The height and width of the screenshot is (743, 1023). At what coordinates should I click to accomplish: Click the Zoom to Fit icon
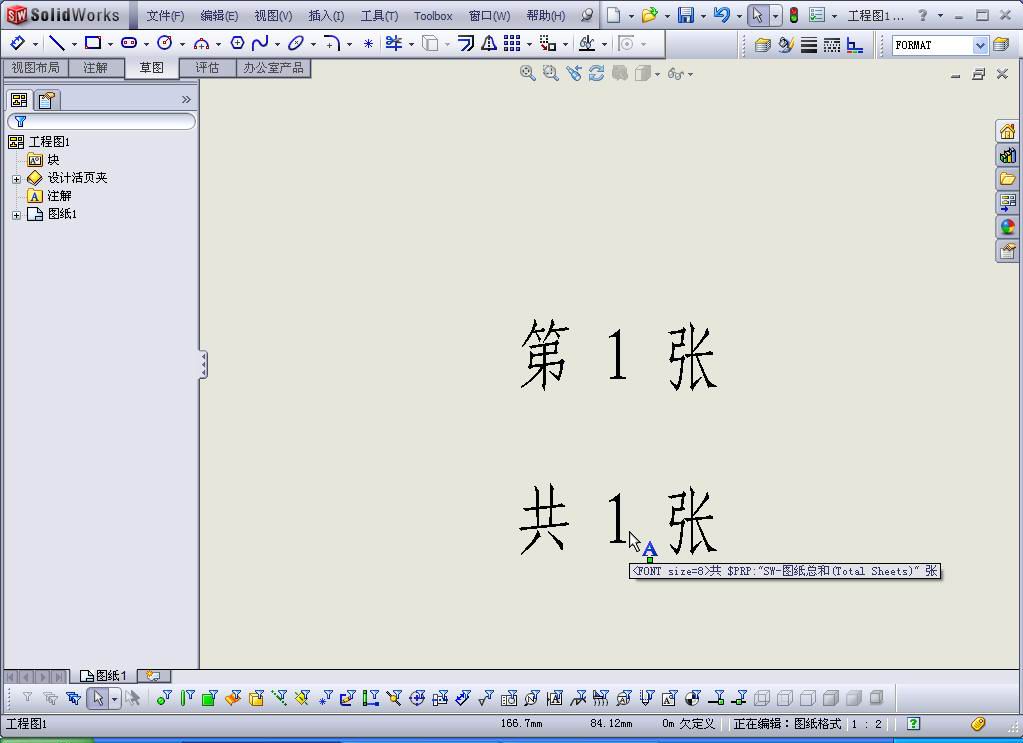[527, 73]
